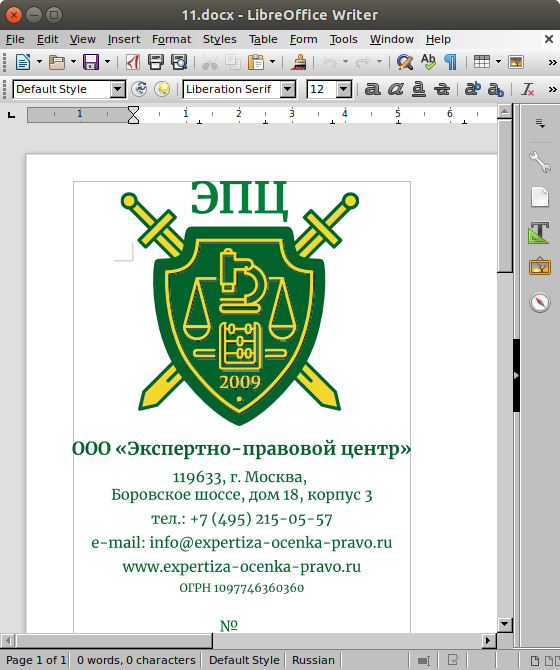Save the document with floppy icon
Image resolution: width=560 pixels, height=670 pixels.
tap(91, 62)
